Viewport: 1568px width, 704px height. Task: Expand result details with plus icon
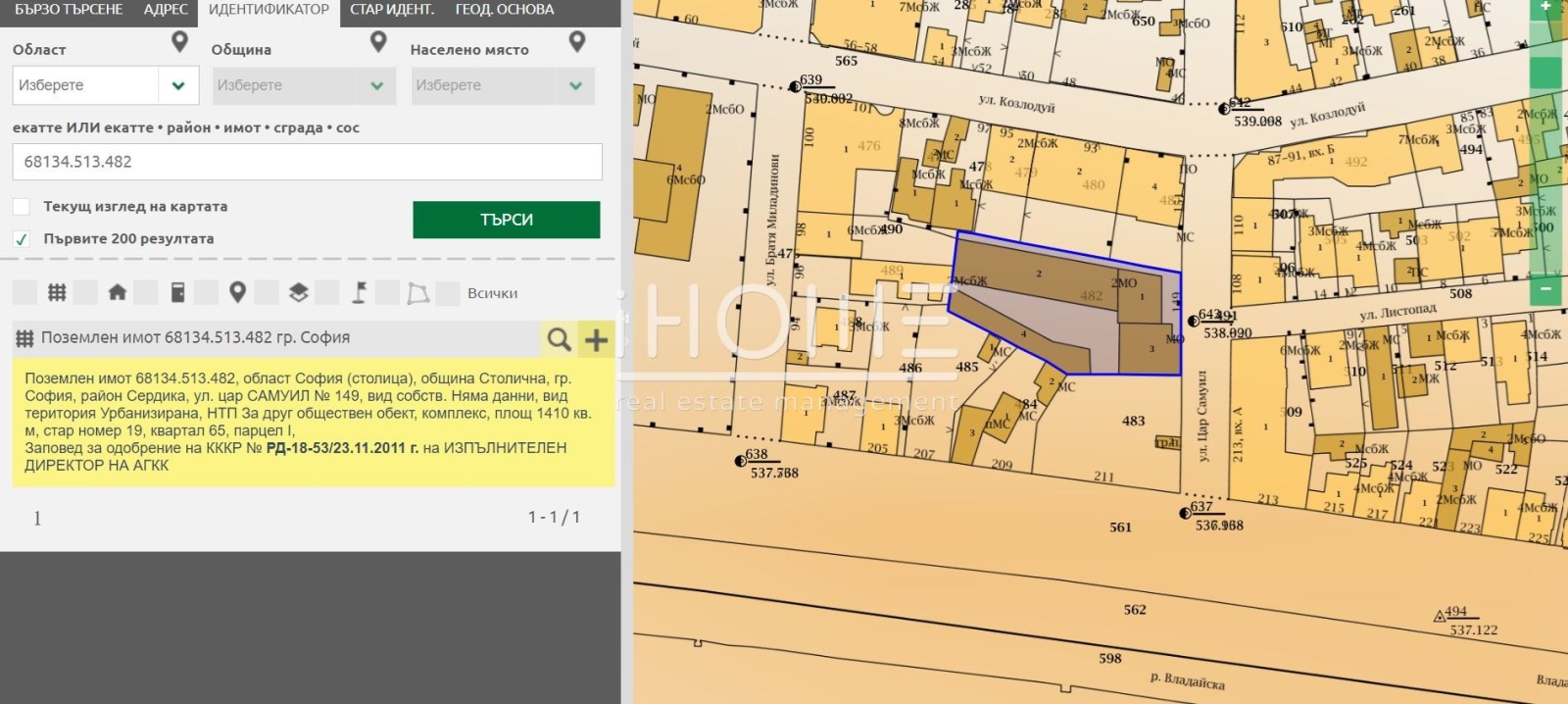pyautogui.click(x=596, y=339)
